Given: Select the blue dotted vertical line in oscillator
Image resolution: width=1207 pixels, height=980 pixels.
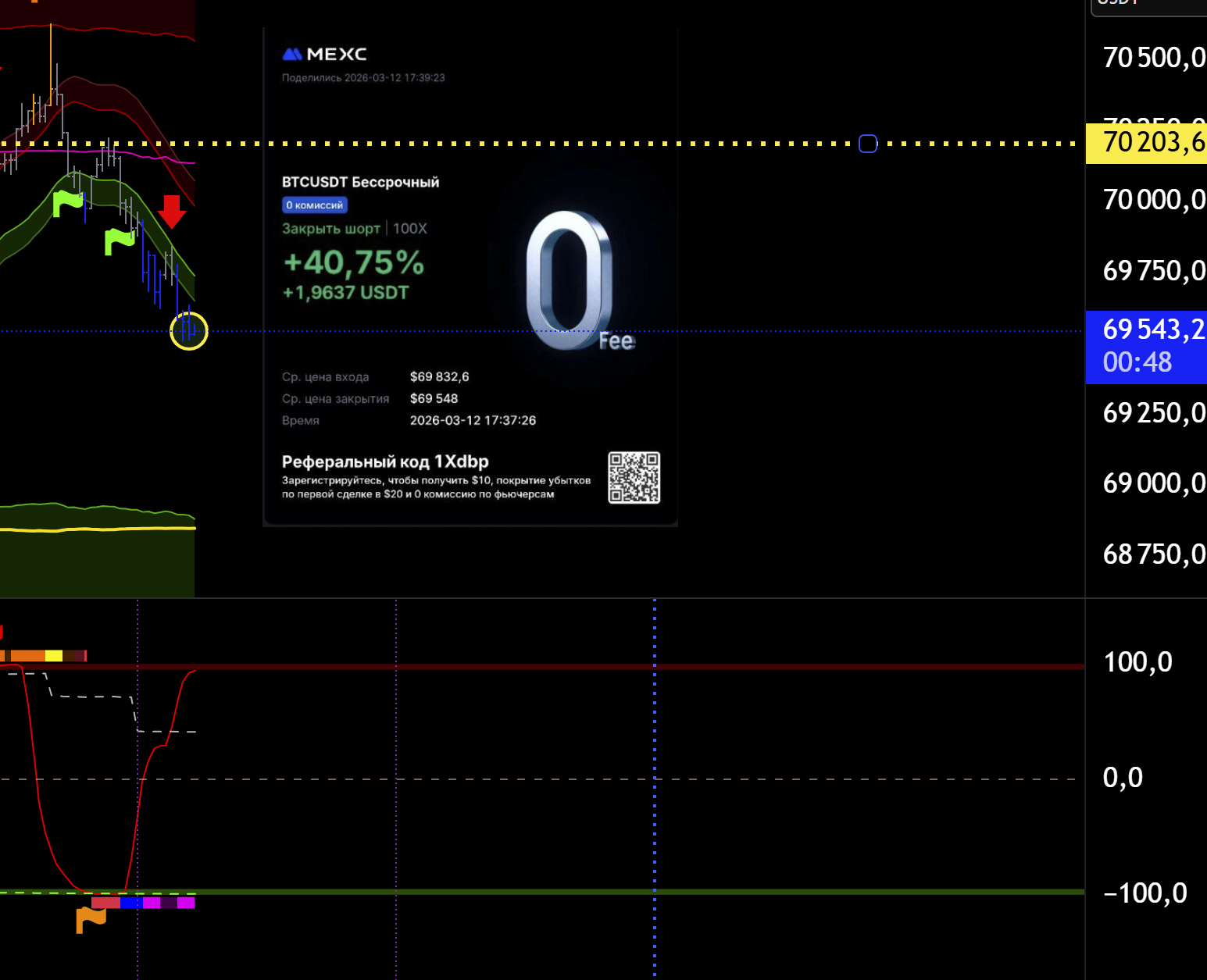Looking at the screenshot, I should point(655,820).
